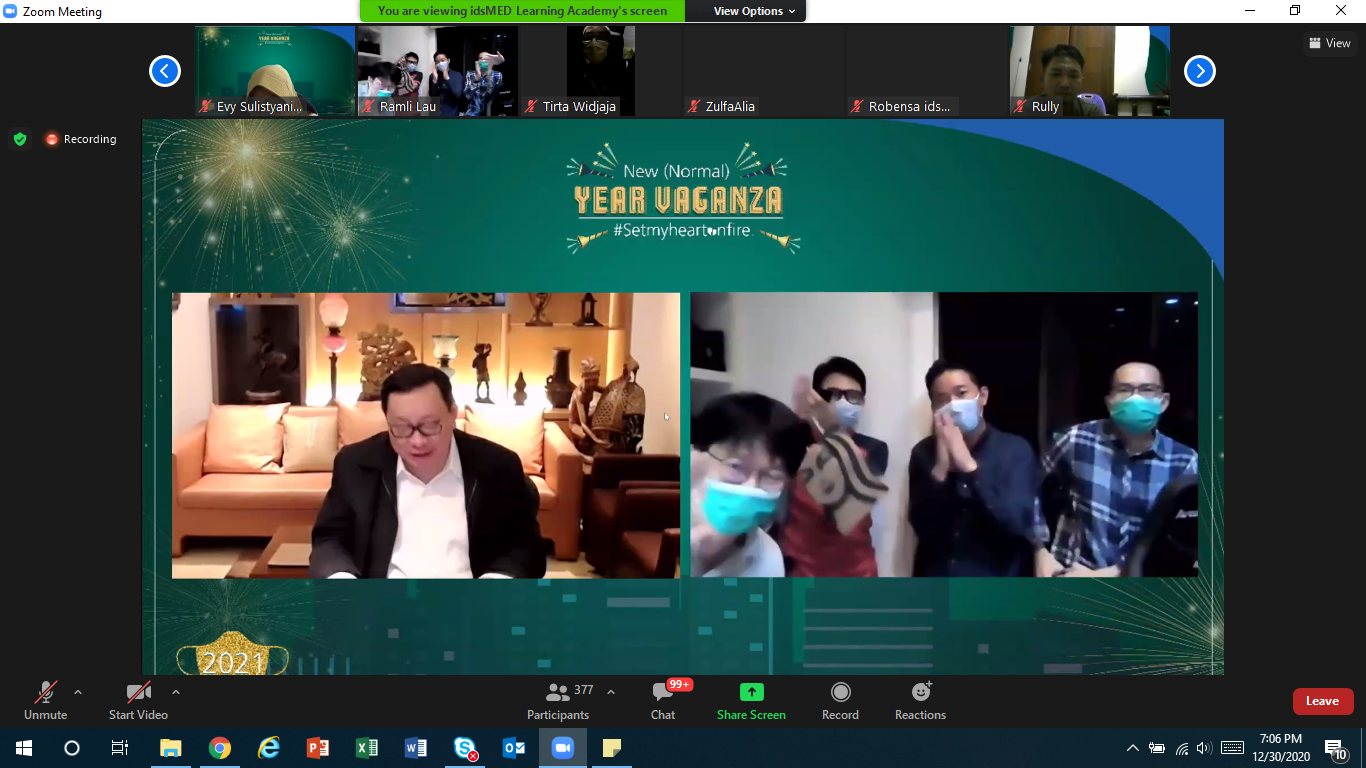Open the Chat panel

point(663,701)
